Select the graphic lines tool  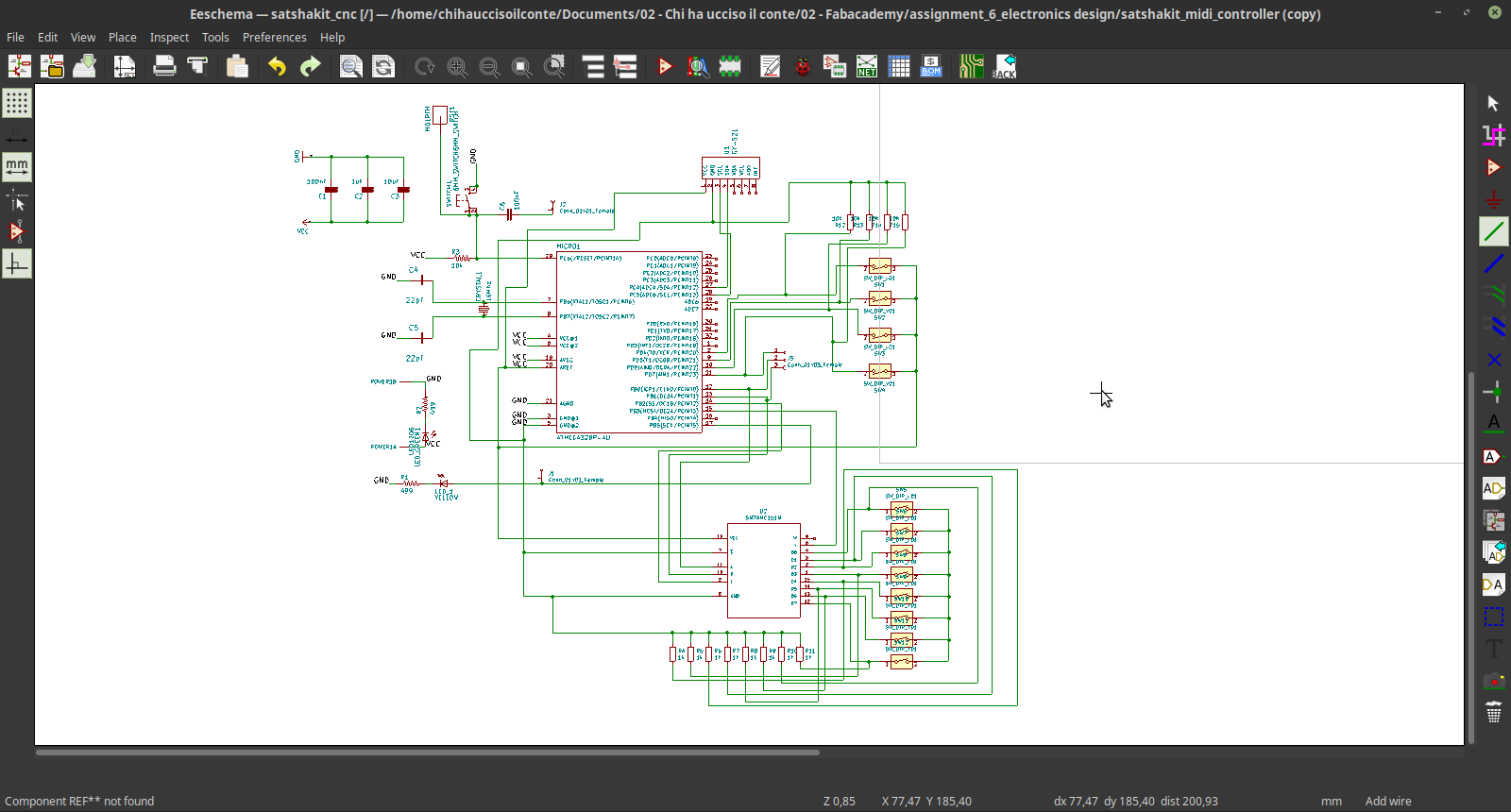[1493, 617]
